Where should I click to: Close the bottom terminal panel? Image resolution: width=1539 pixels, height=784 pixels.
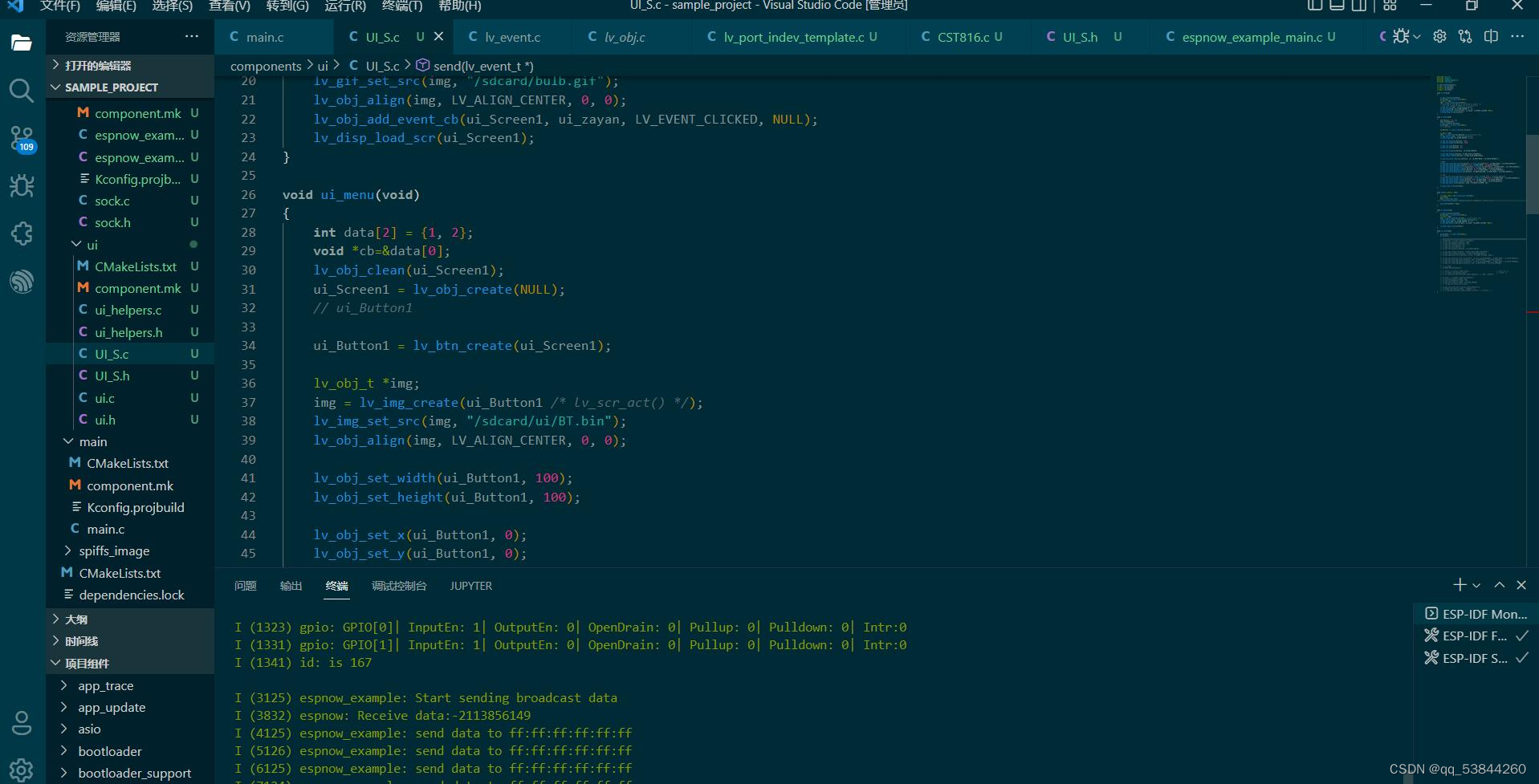pos(1521,585)
